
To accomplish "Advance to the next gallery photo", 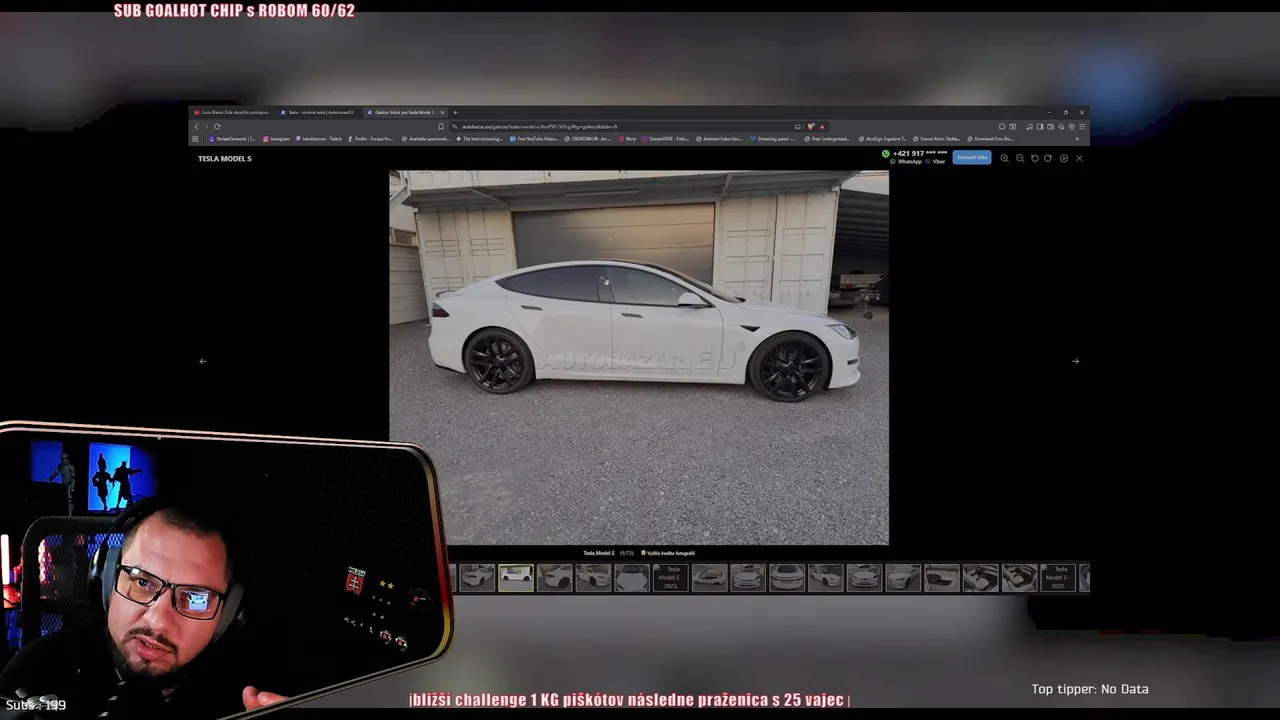I will [x=1075, y=361].
